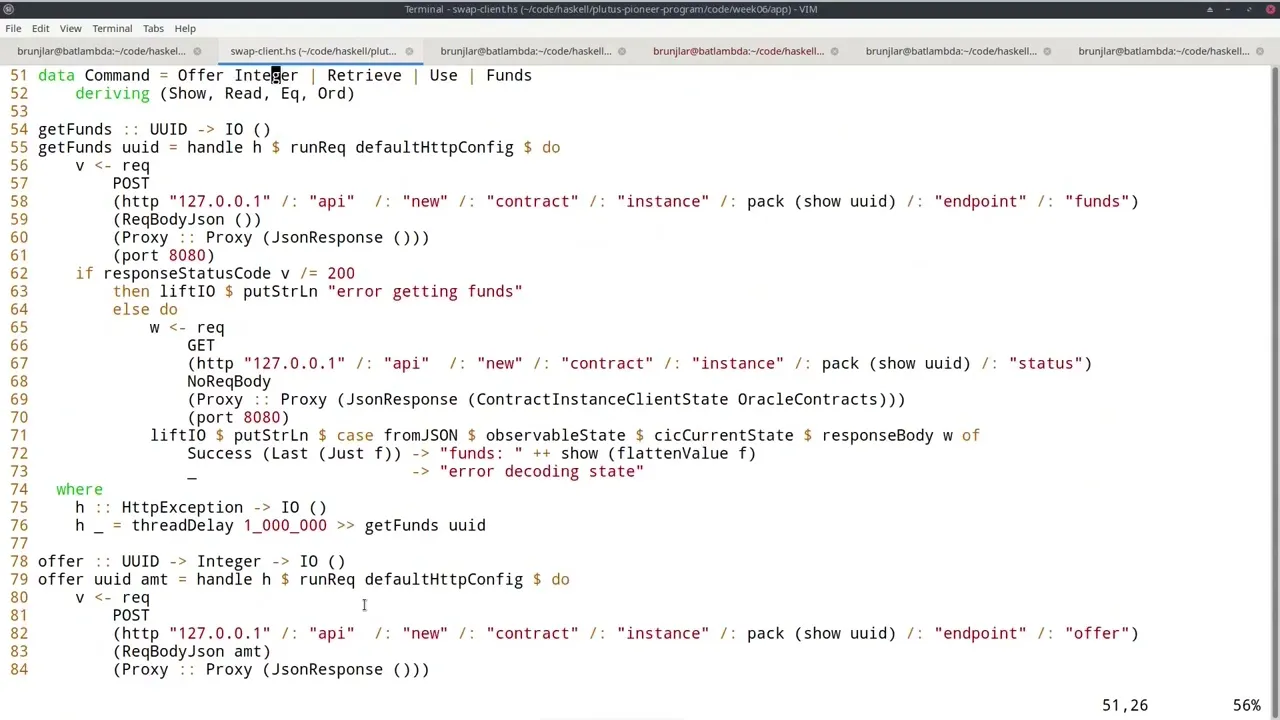This screenshot has height=720, width=1280.
Task: Open the Tabs menu
Action: point(152,28)
